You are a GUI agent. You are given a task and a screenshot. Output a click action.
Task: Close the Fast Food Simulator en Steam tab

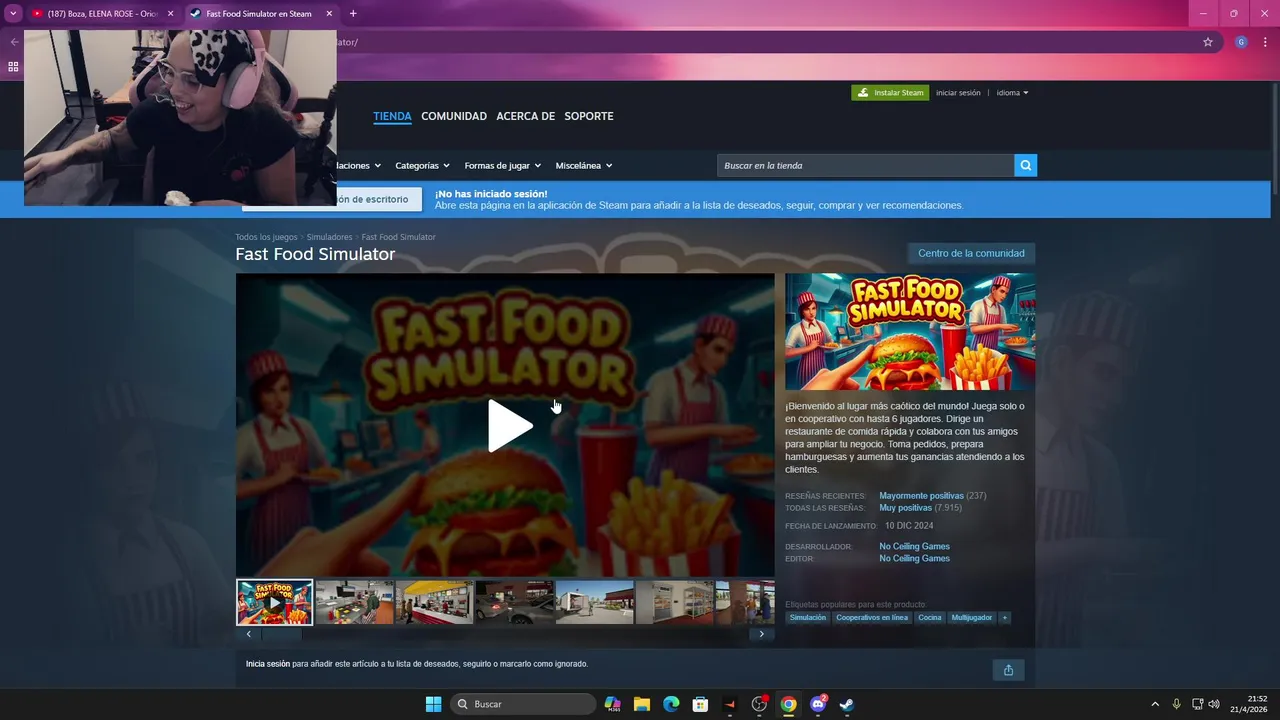point(329,14)
